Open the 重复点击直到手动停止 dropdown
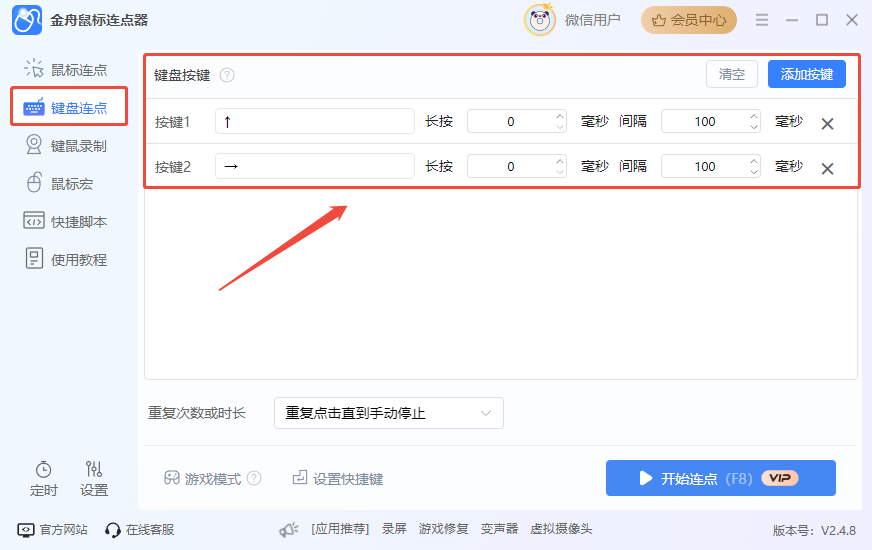872x550 pixels. point(389,413)
